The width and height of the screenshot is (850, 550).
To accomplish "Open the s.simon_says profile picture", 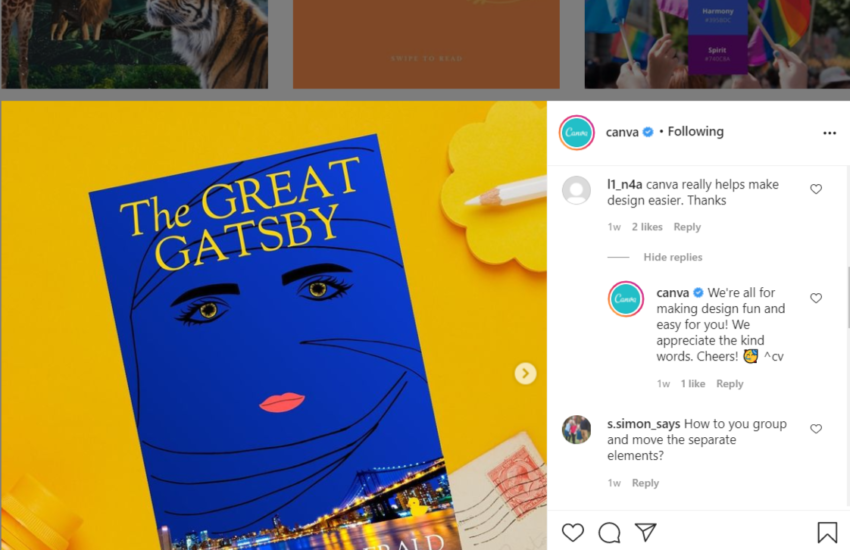I will [x=576, y=430].
